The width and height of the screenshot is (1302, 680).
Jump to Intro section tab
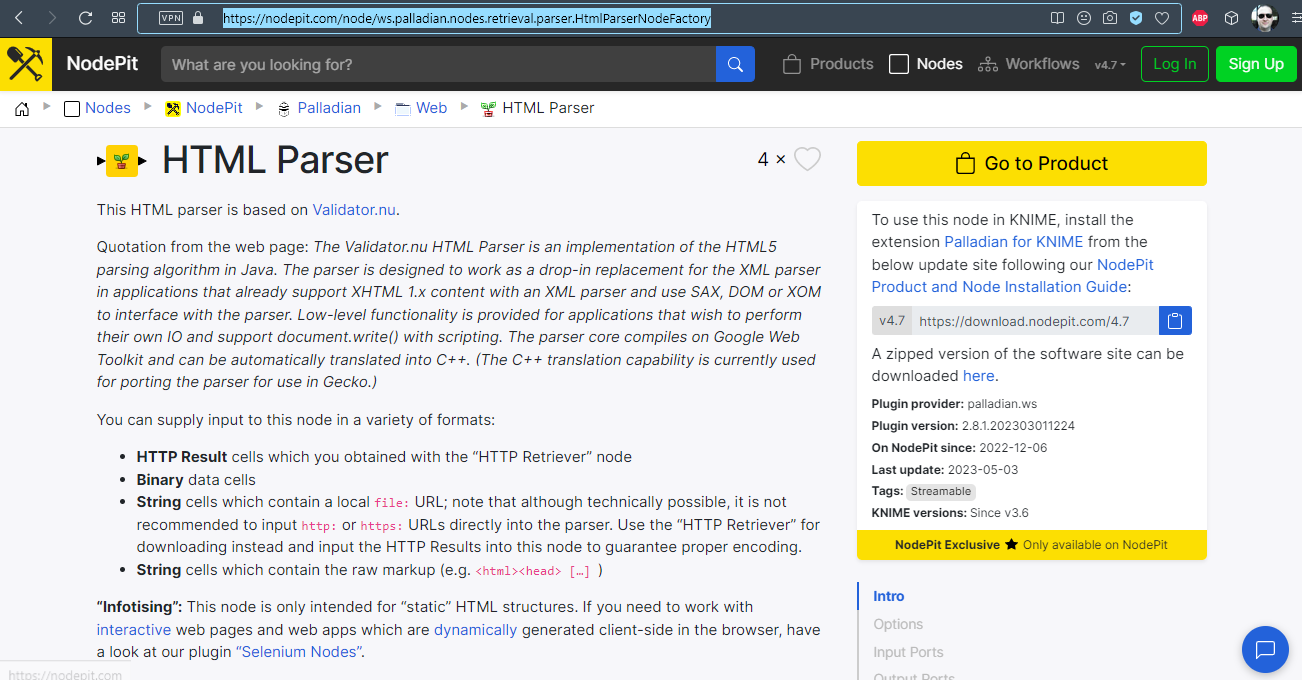889,596
